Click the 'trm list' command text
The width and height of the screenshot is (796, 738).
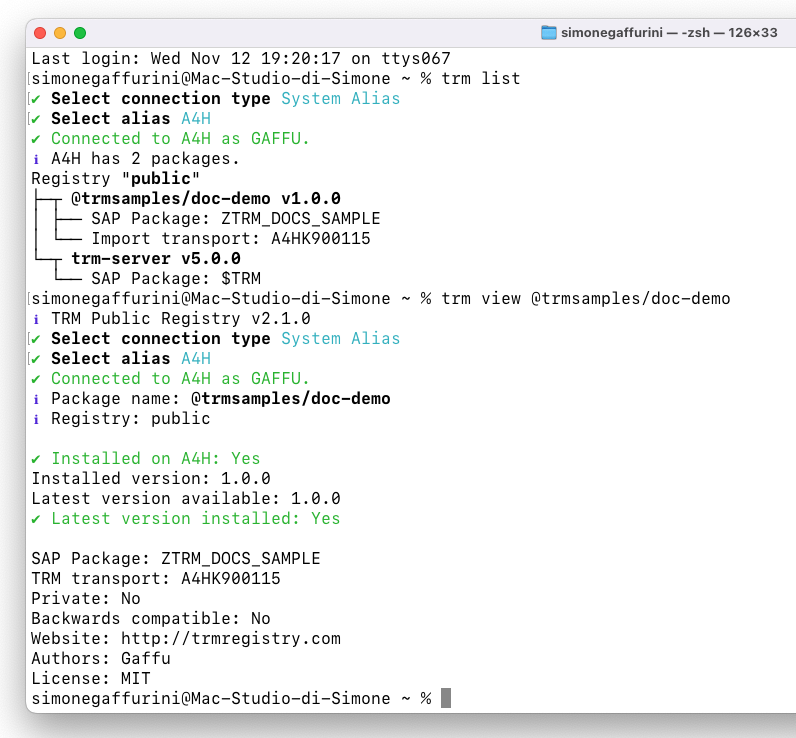pos(481,79)
